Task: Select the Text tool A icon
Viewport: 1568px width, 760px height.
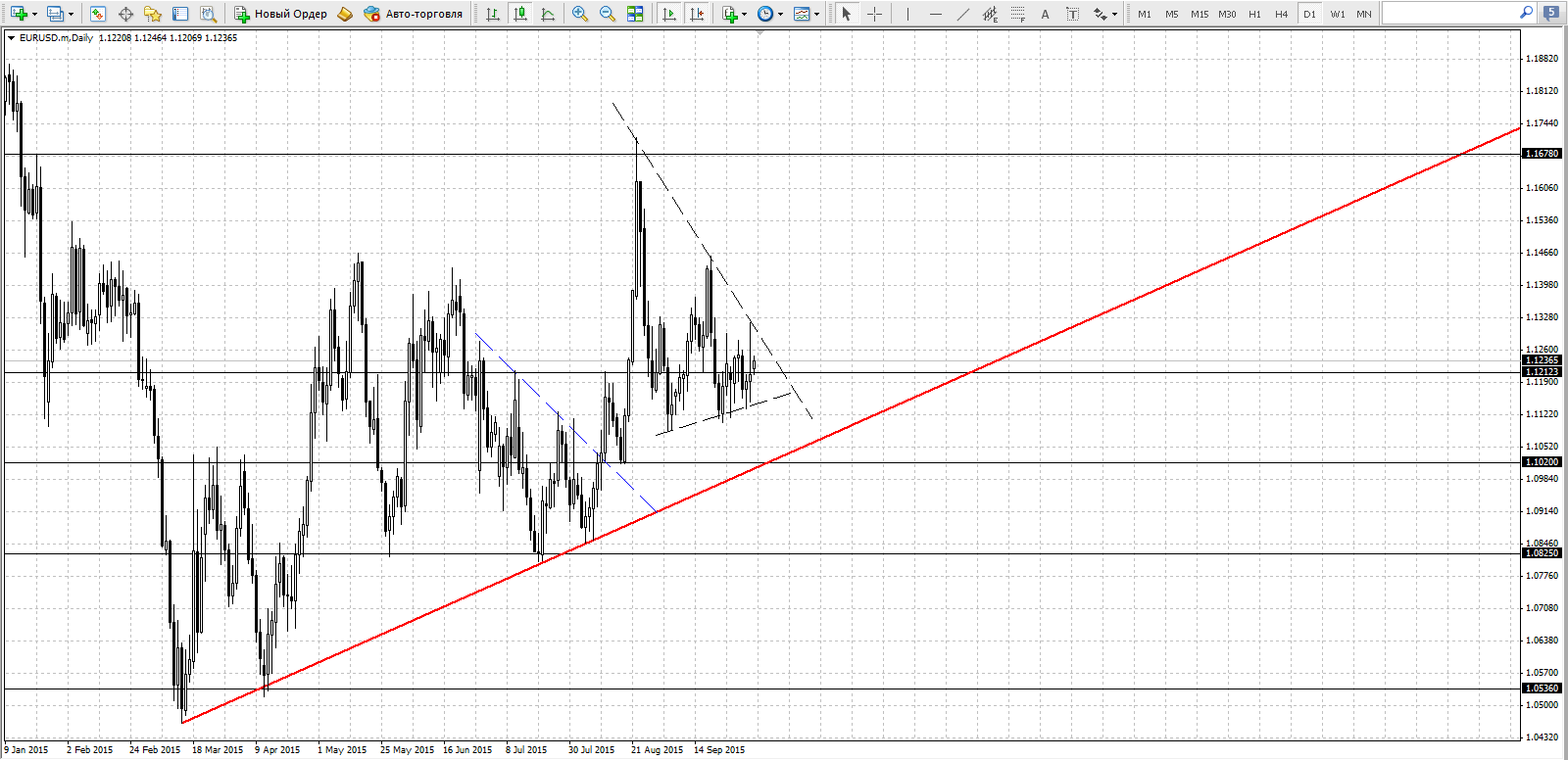Action: 1045,14
